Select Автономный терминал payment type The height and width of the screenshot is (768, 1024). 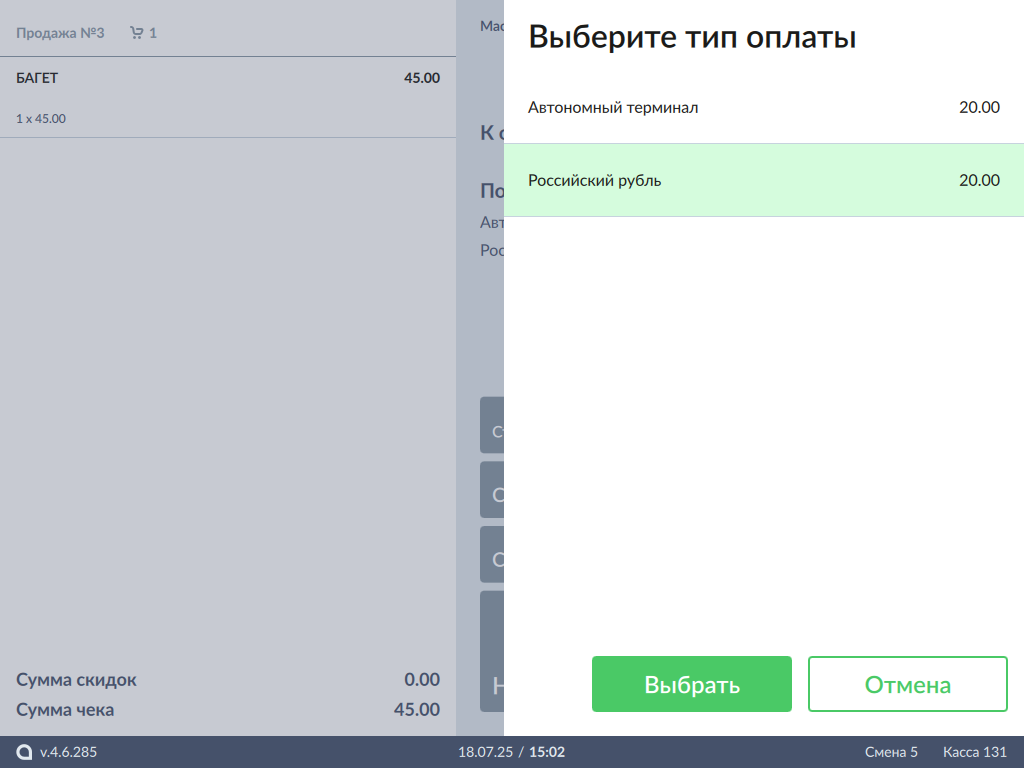coord(613,108)
